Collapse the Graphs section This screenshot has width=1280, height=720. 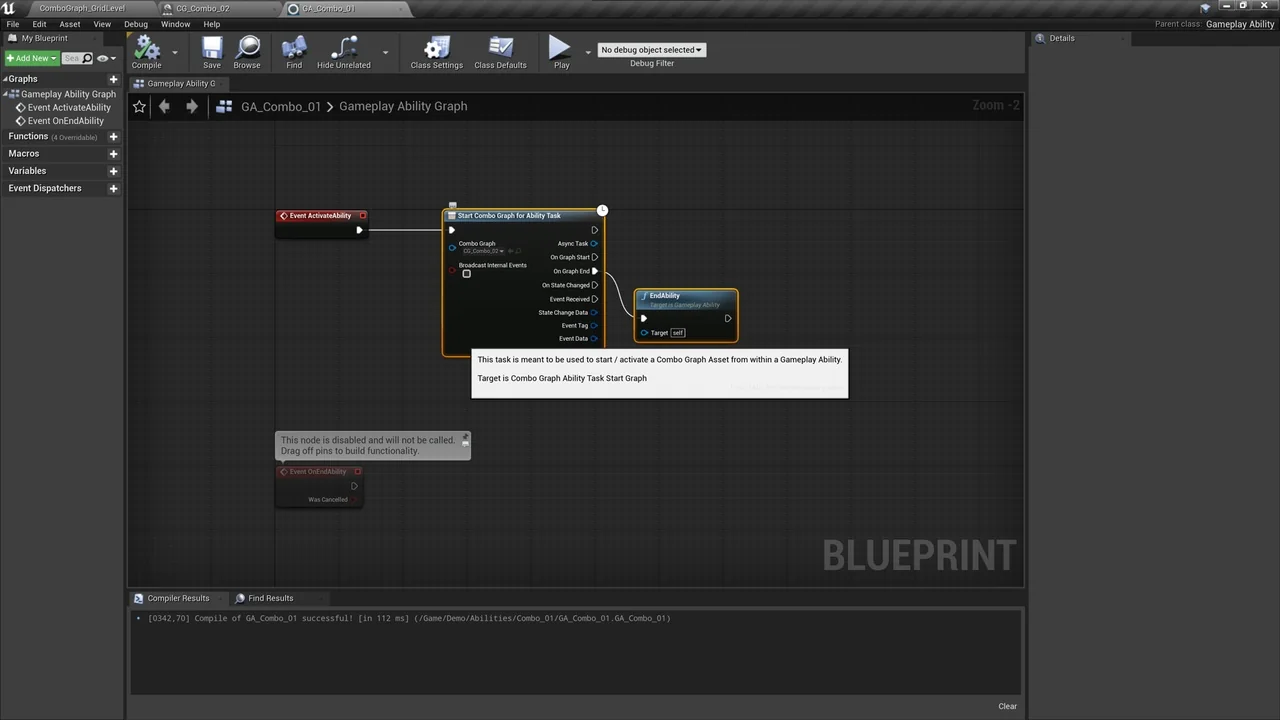(x=8, y=78)
